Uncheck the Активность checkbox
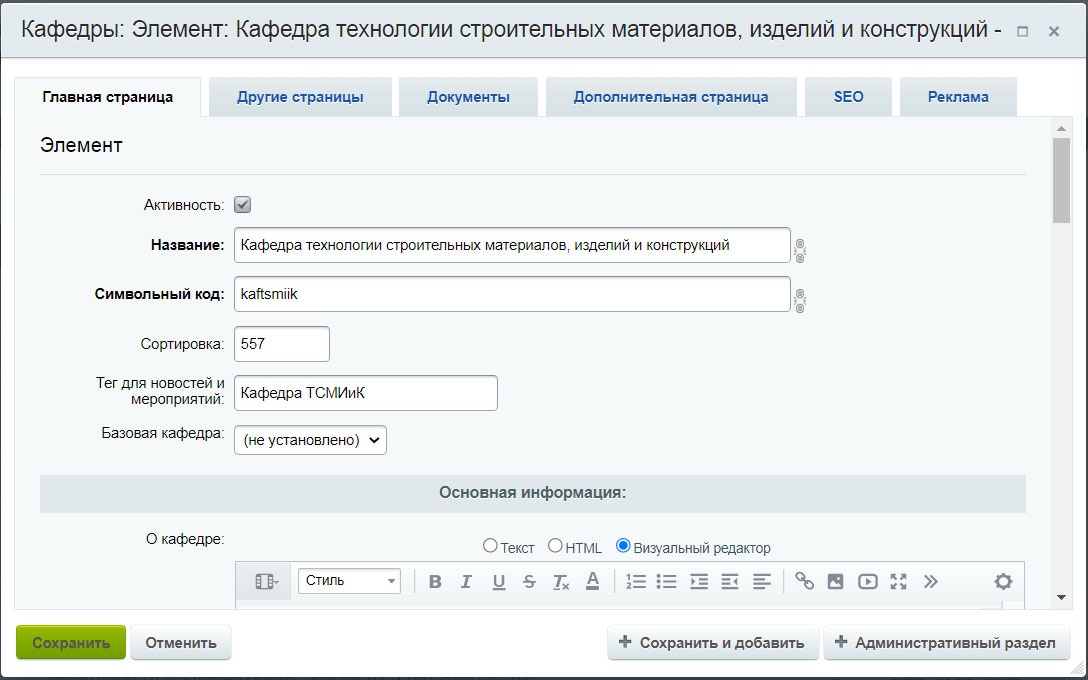The height and width of the screenshot is (680, 1088). coord(242,205)
